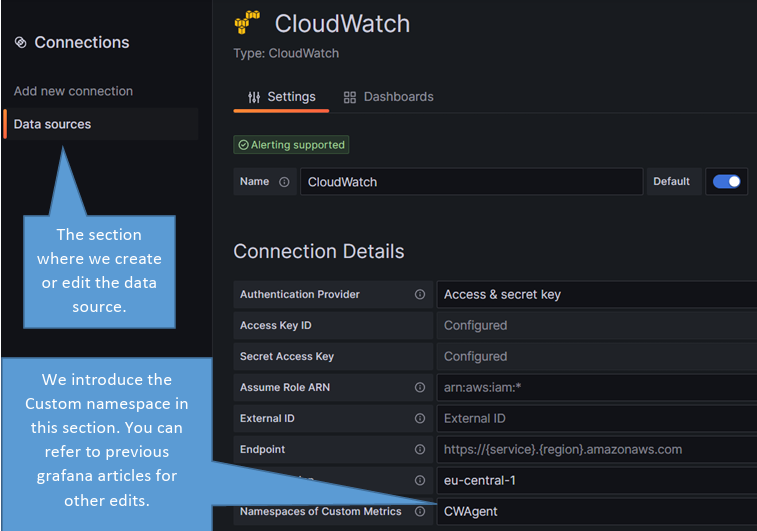Image resolution: width=757 pixels, height=531 pixels.
Task: Click the CloudWatch logo icon
Action: click(x=247, y=23)
